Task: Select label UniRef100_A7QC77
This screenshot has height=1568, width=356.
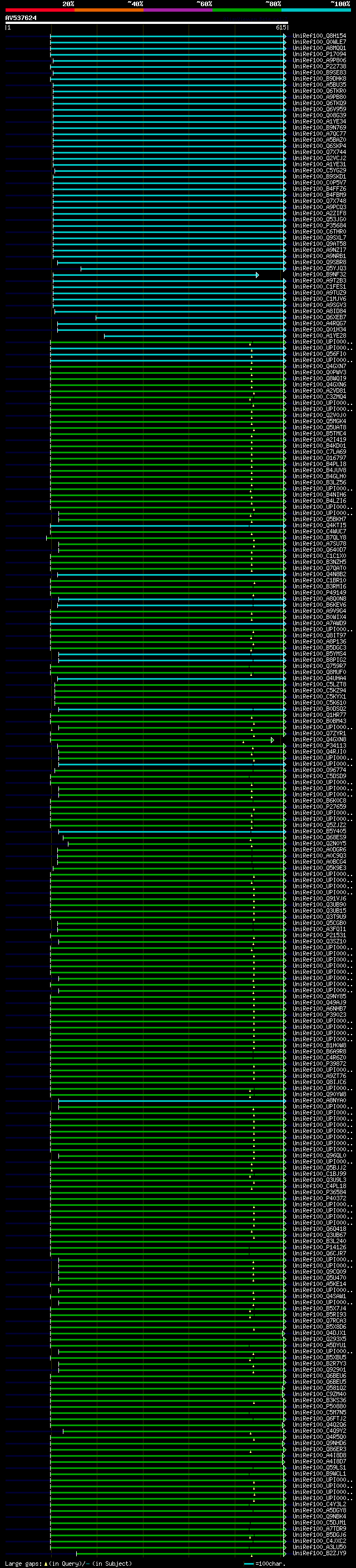Action: [319, 134]
